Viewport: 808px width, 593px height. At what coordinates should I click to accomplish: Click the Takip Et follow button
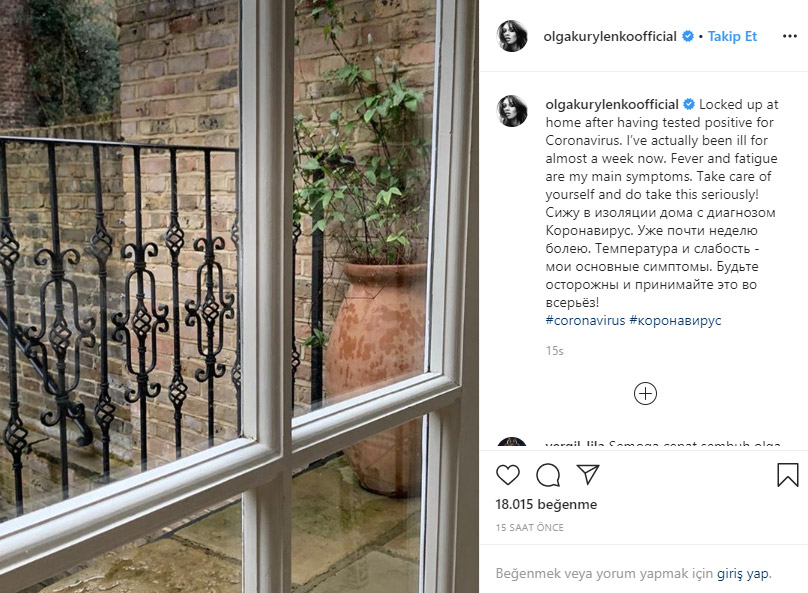click(732, 36)
